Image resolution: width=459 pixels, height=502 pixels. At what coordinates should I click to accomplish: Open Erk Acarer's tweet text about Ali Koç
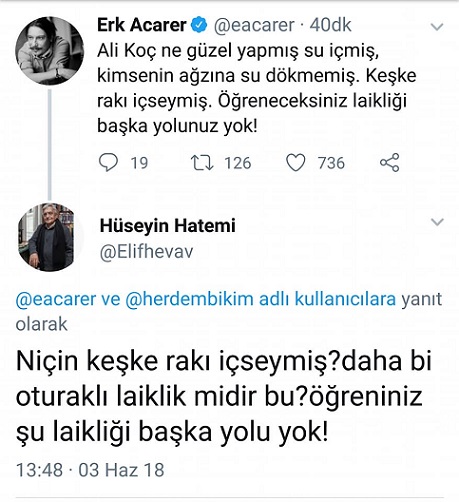[x=257, y=88]
